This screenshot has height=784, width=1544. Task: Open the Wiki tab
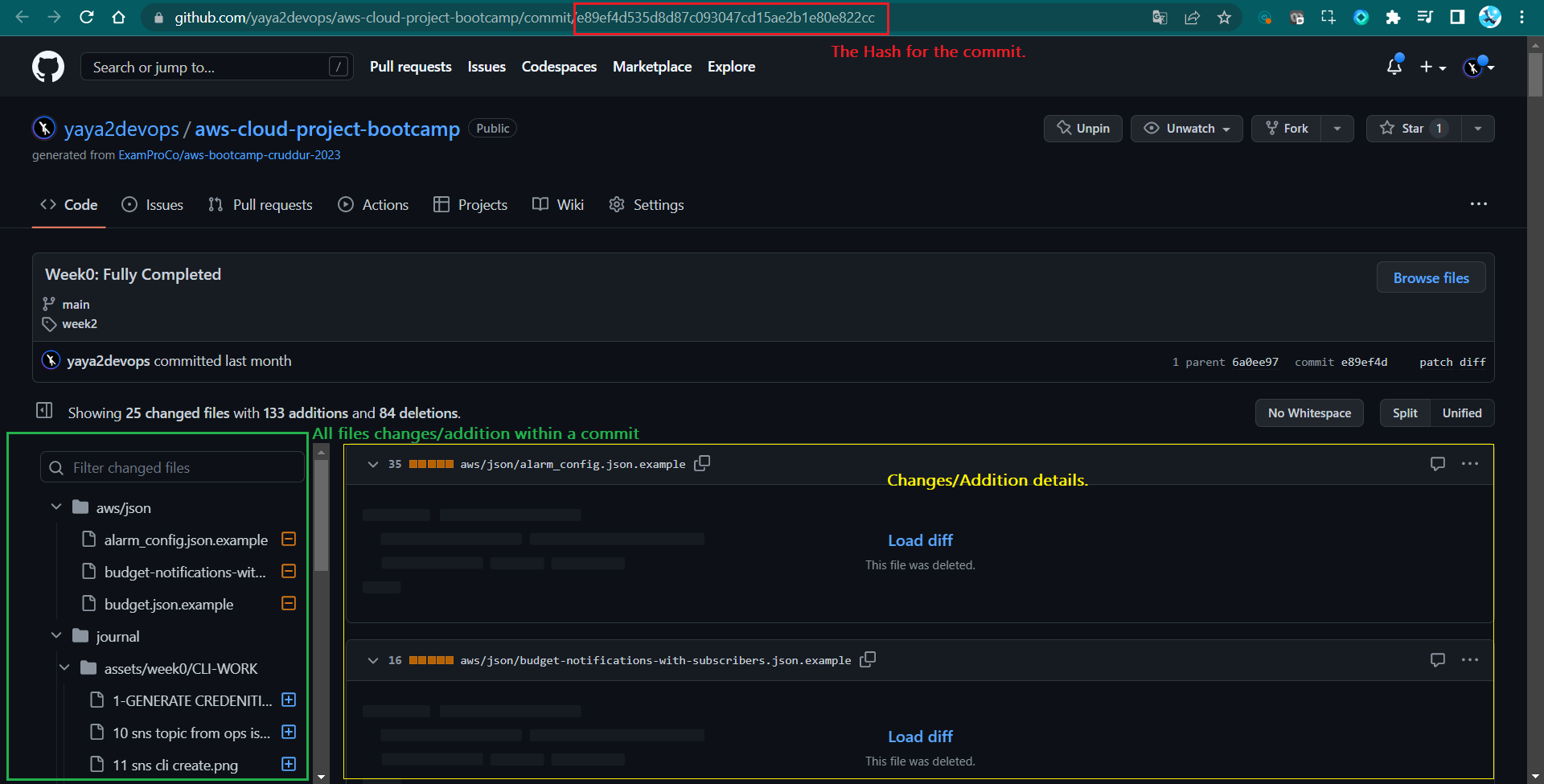pos(558,205)
